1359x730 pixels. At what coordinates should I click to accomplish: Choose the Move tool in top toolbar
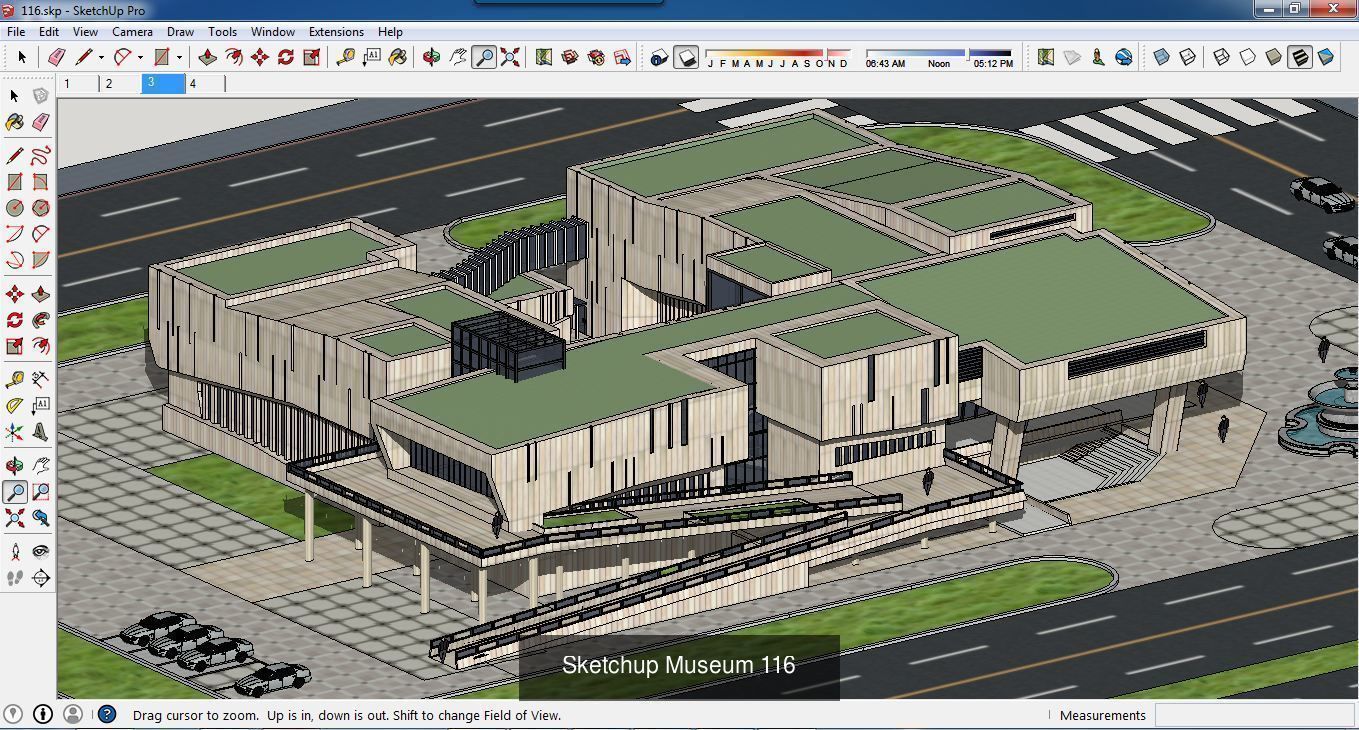point(259,57)
